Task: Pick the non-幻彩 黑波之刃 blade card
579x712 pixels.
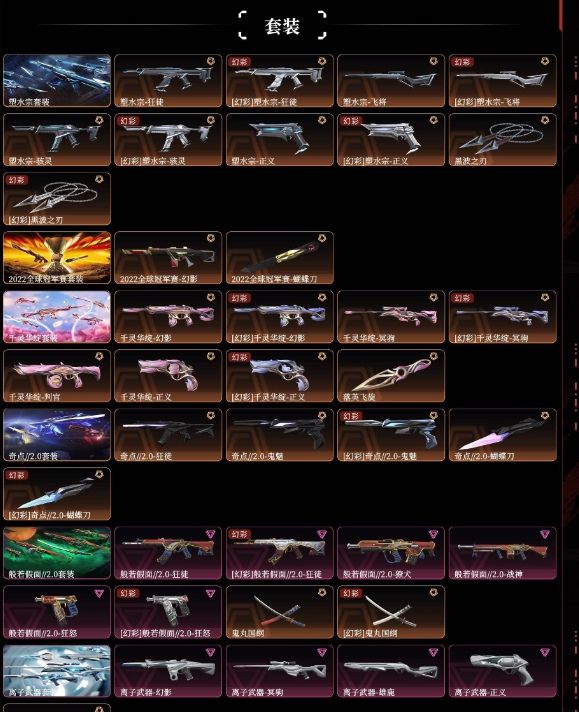Action: pos(503,140)
